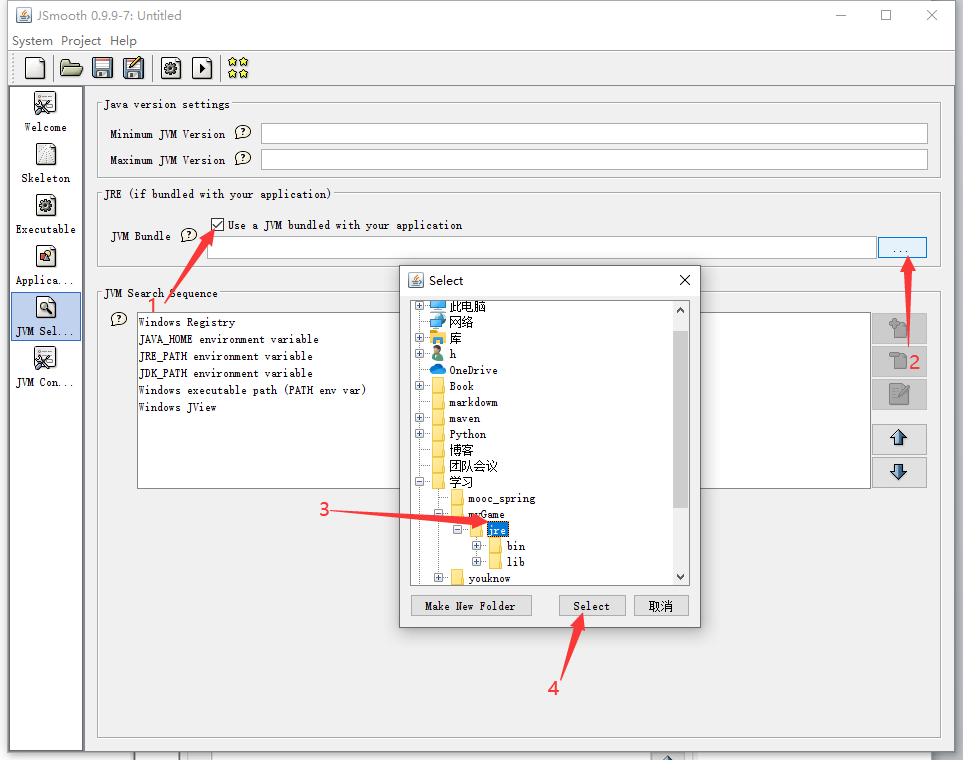Click the New project toolbar icon

click(x=35, y=68)
